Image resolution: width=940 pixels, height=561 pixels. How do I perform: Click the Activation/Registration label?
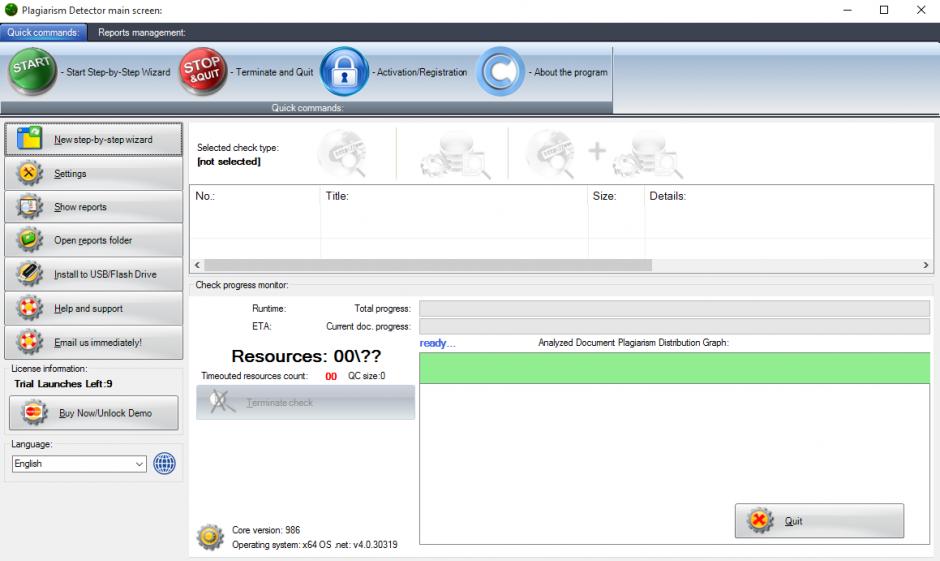422,72
